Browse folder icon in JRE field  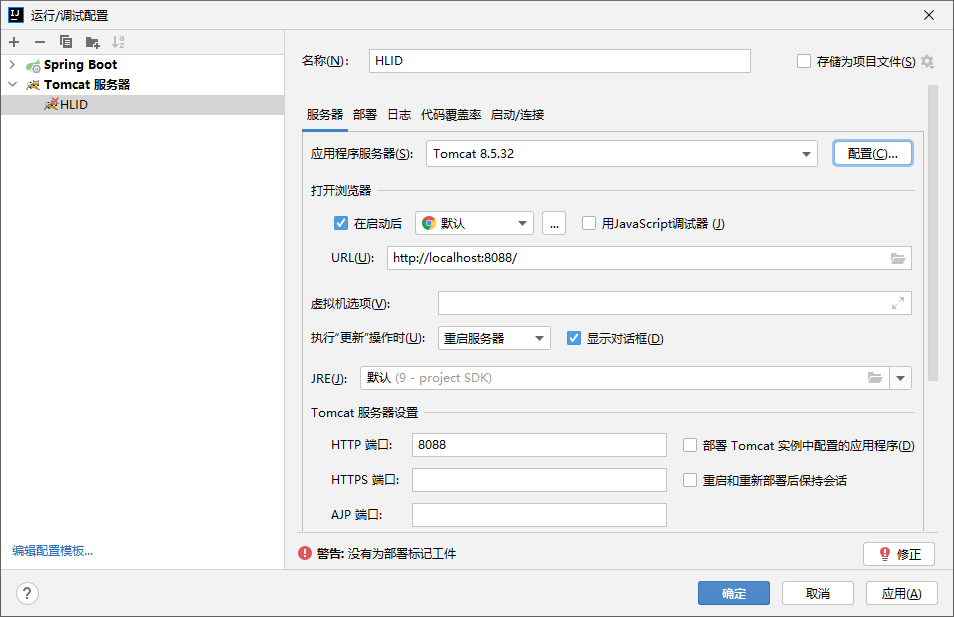875,378
